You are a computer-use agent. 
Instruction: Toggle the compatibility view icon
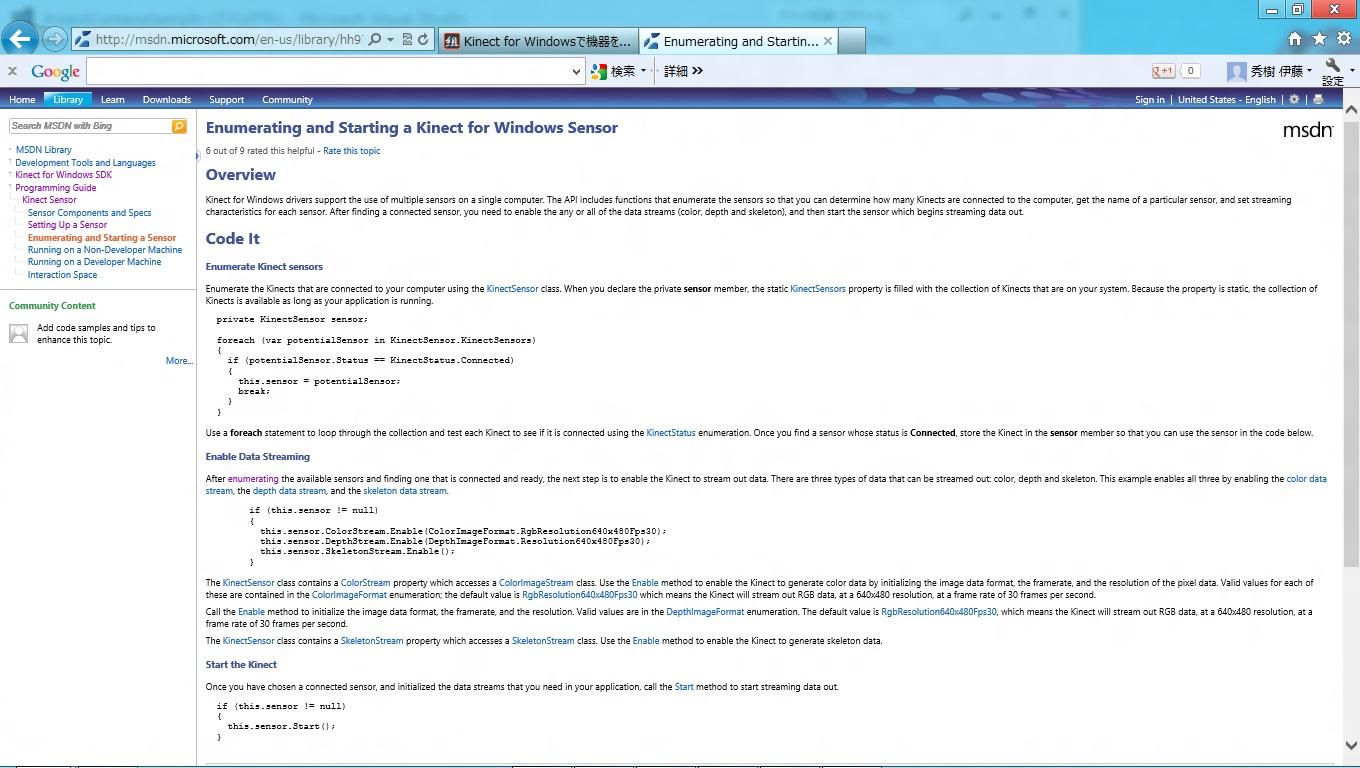407,40
